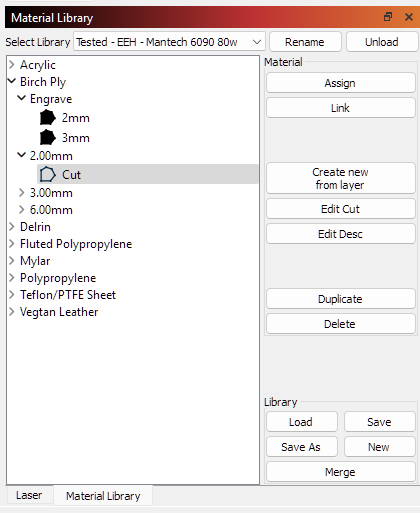
Task: Collapse the Engrave subgroup
Action: coord(22,98)
